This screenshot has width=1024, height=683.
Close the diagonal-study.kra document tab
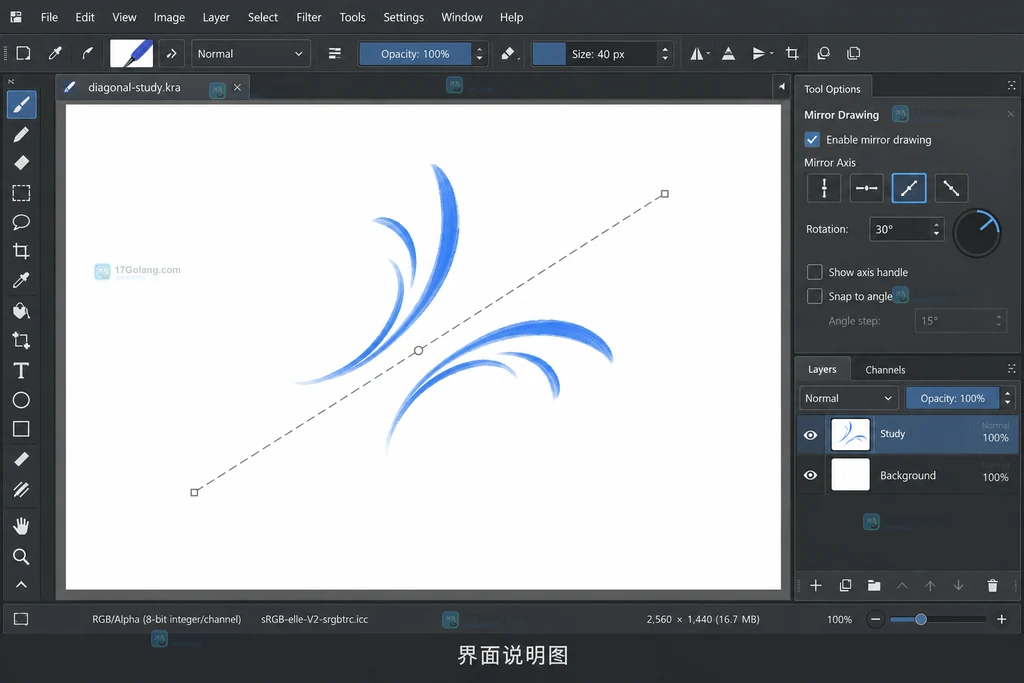pyautogui.click(x=237, y=87)
